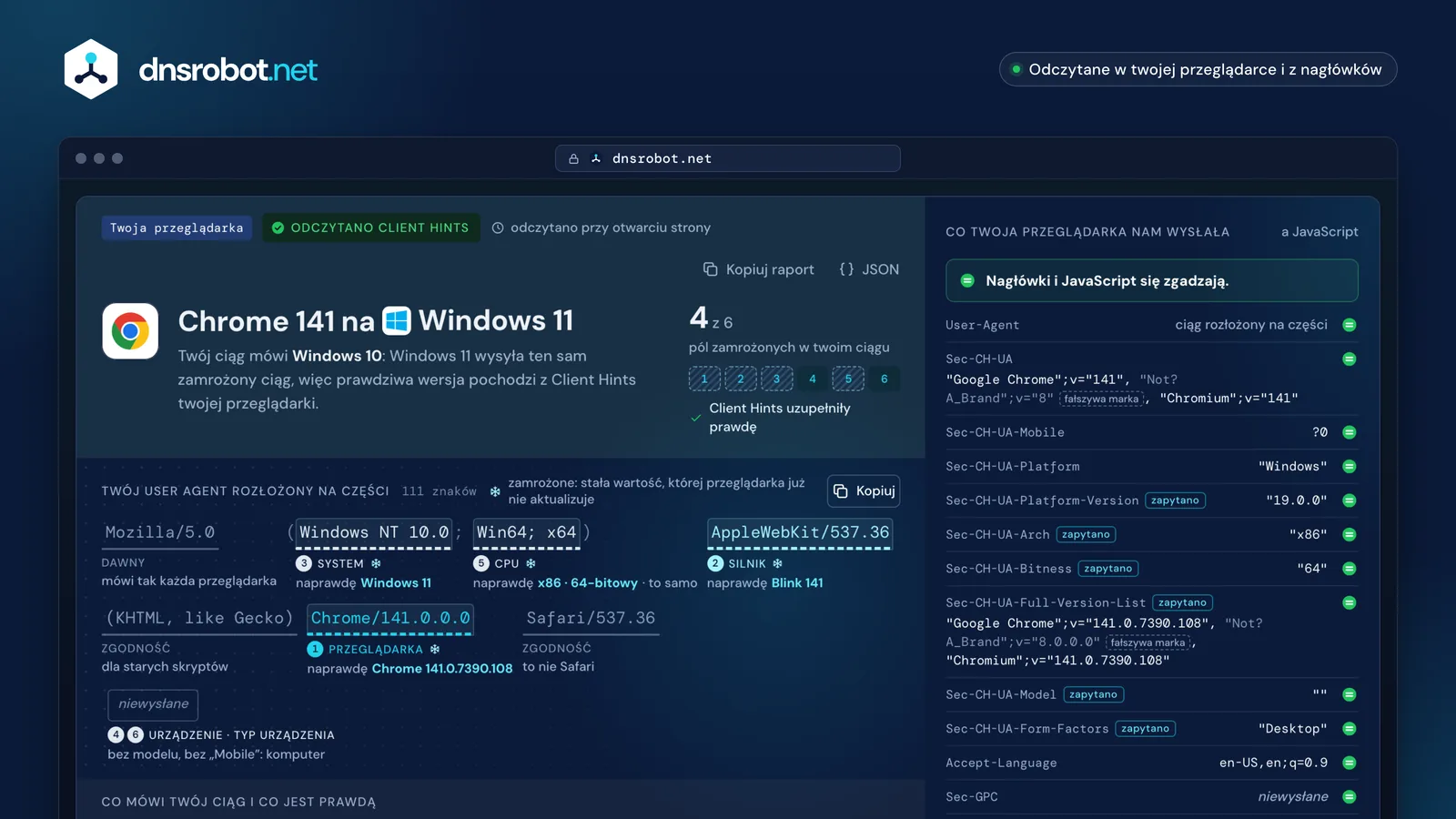This screenshot has height=819, width=1456.
Task: Click the green status icon for Sec-CH-UA-Mobile row
Action: coord(1350,432)
